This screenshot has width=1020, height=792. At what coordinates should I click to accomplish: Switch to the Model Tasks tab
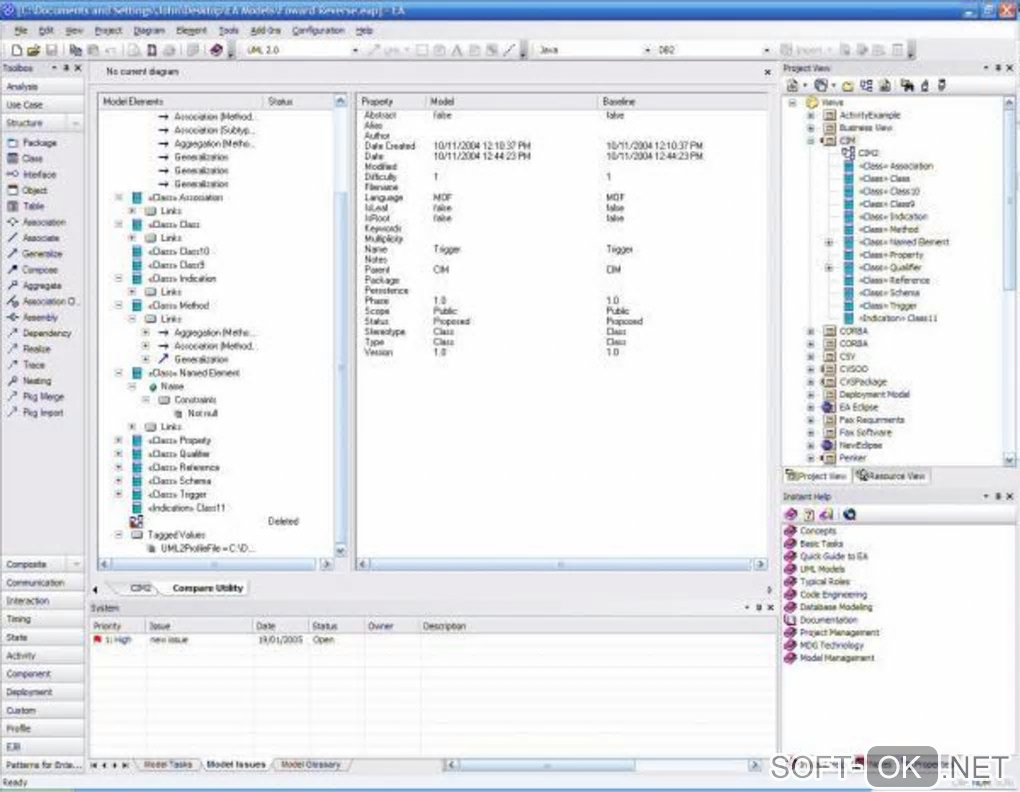coord(168,765)
